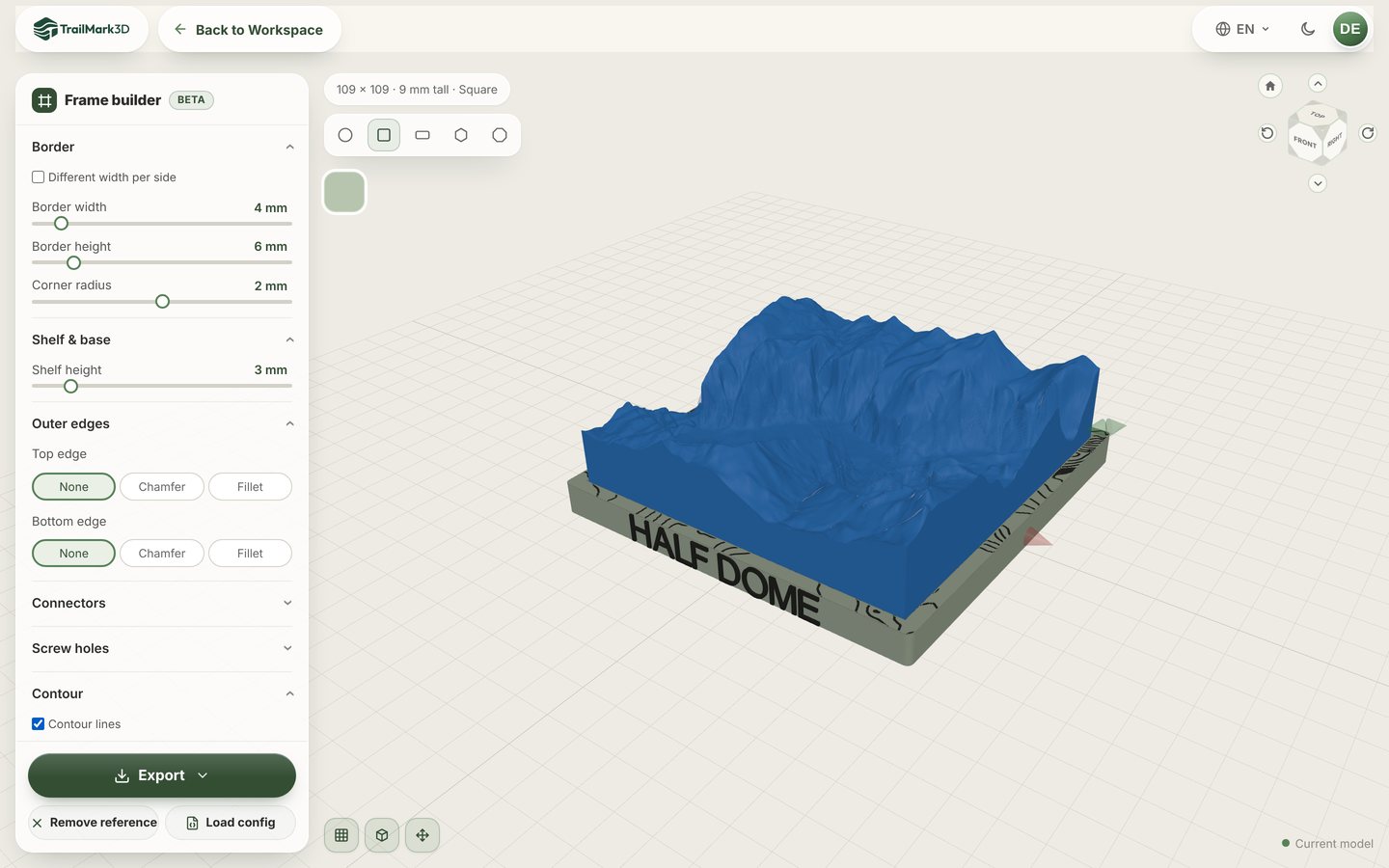Viewport: 1389px width, 868px height.
Task: Click the 3D box view icon
Action: pyautogui.click(x=382, y=835)
